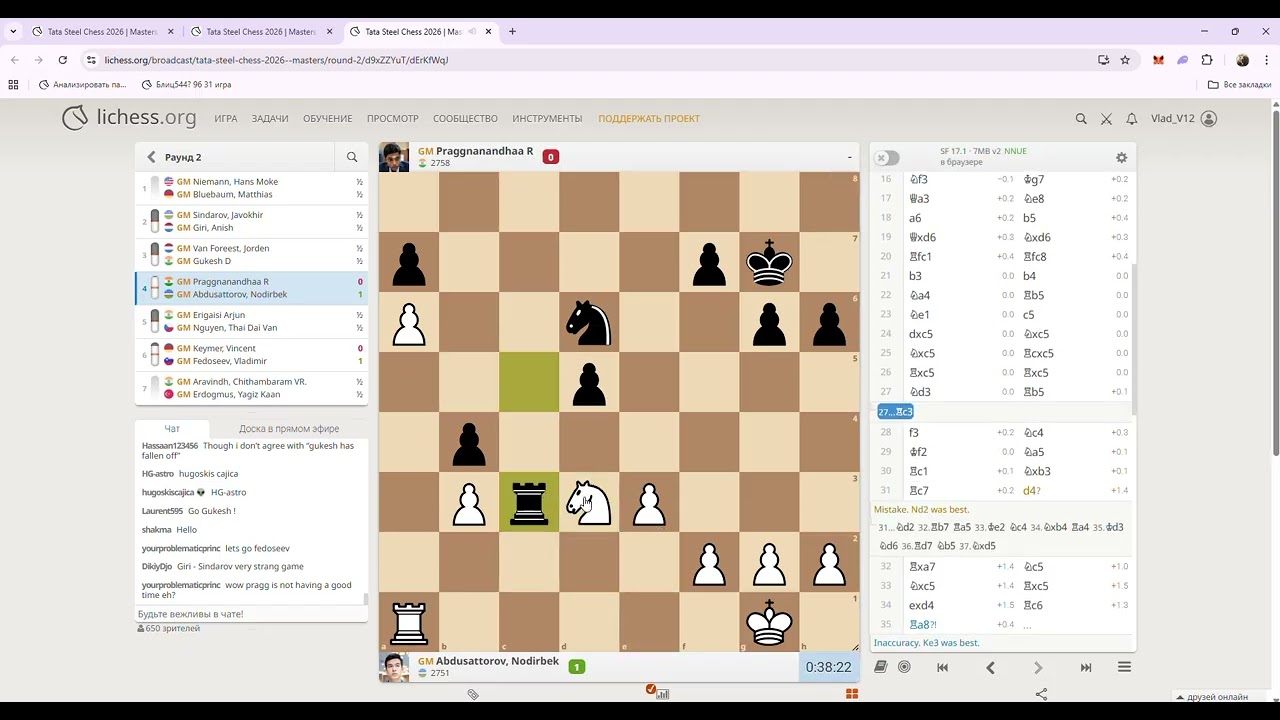Screen dimensions: 1280x720
Task: Select the Erigaisi vs Nguyen game
Action: point(251,321)
